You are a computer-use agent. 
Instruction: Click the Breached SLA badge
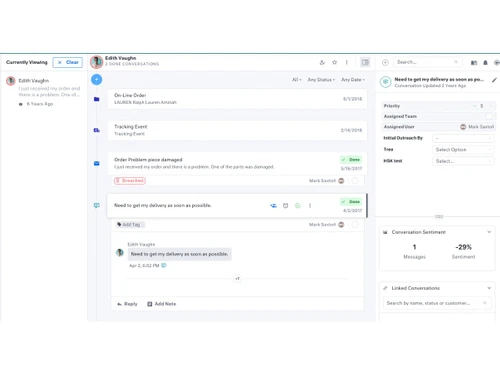(130, 181)
